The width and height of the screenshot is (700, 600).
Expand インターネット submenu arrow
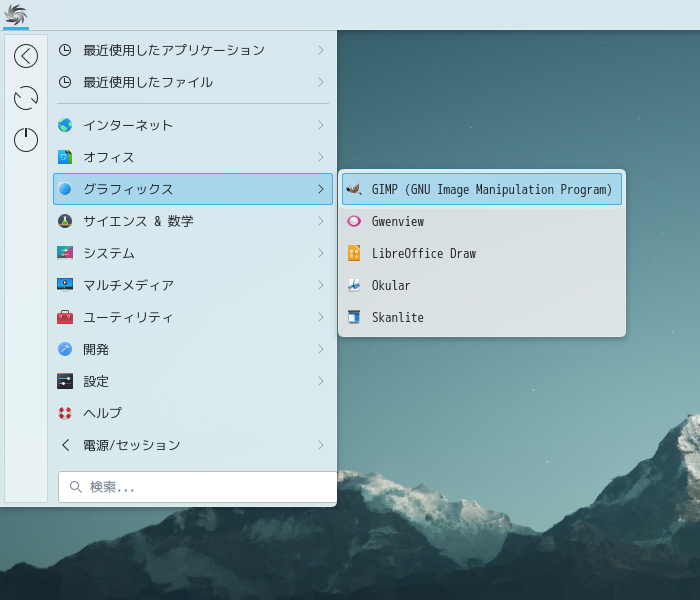coord(321,125)
